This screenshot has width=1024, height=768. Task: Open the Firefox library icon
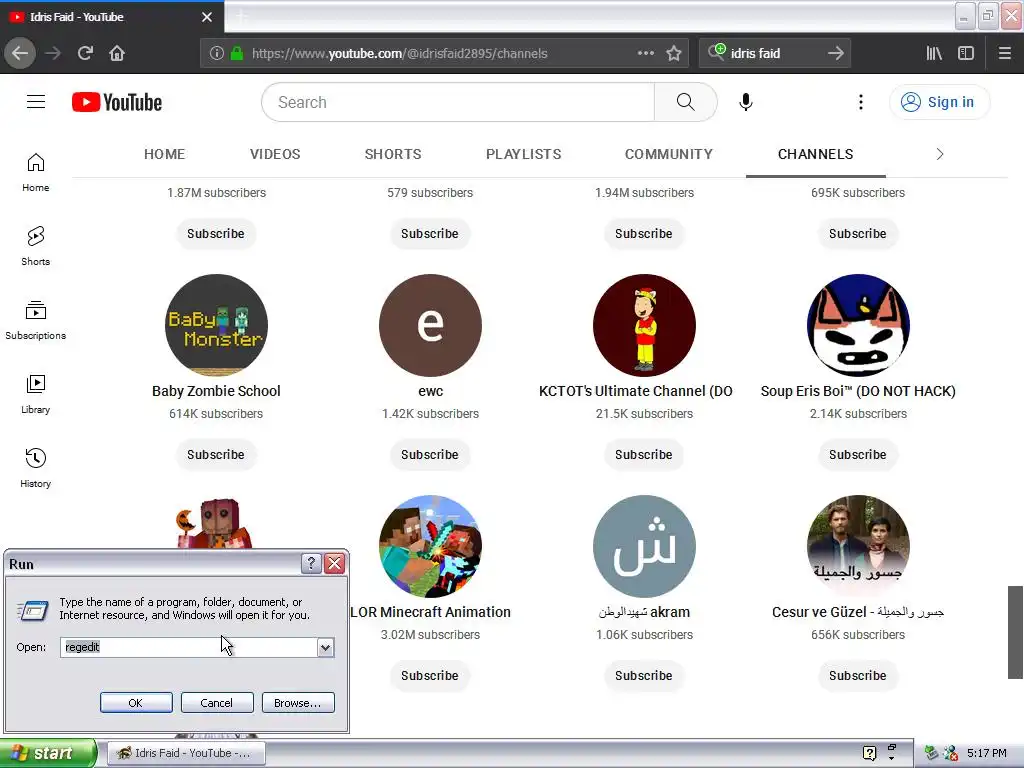pos(934,53)
